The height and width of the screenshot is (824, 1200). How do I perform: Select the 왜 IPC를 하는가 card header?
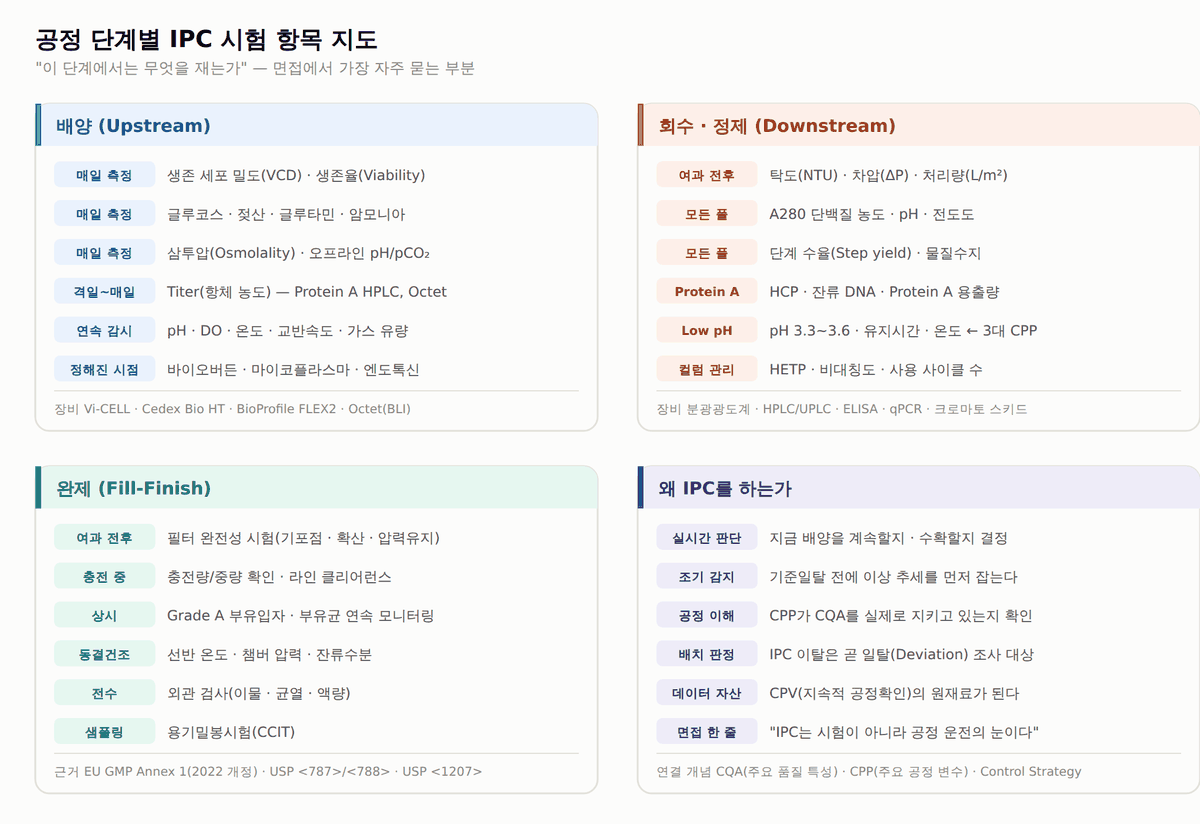pos(919,488)
